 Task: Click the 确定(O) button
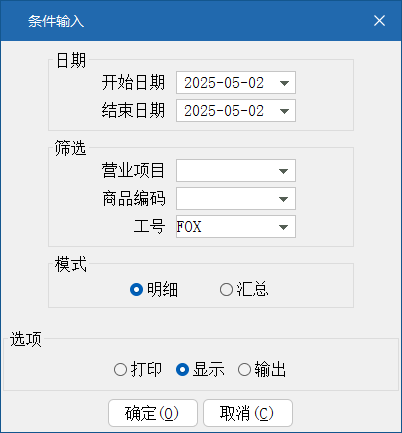pos(153,413)
